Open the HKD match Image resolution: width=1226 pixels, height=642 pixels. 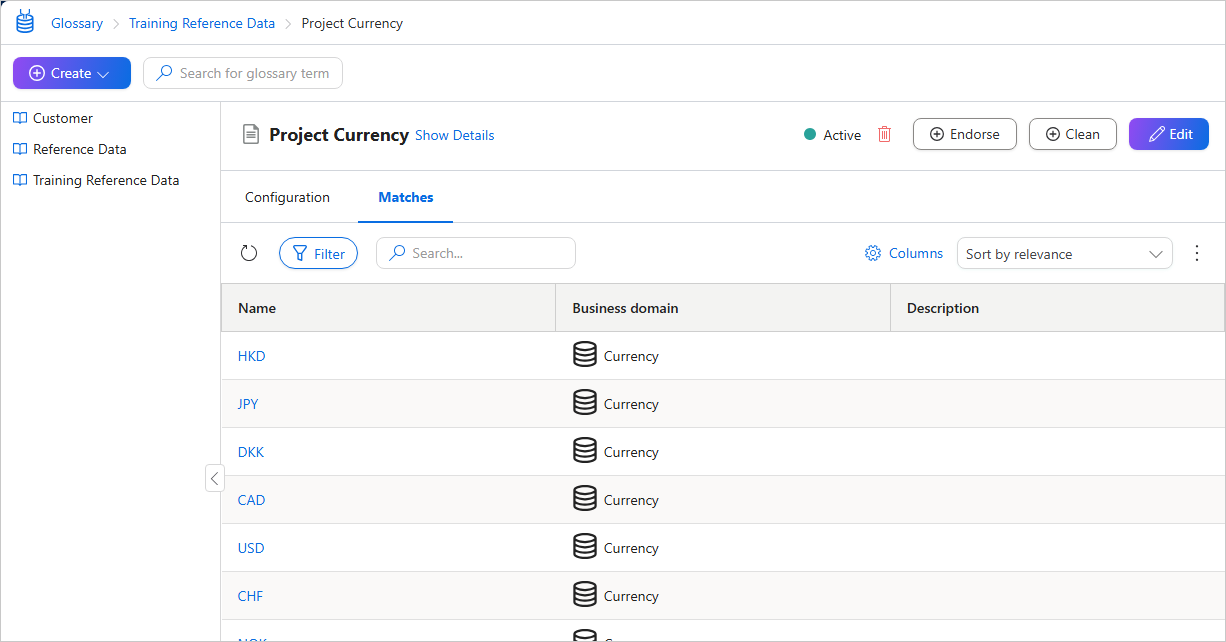(x=252, y=356)
